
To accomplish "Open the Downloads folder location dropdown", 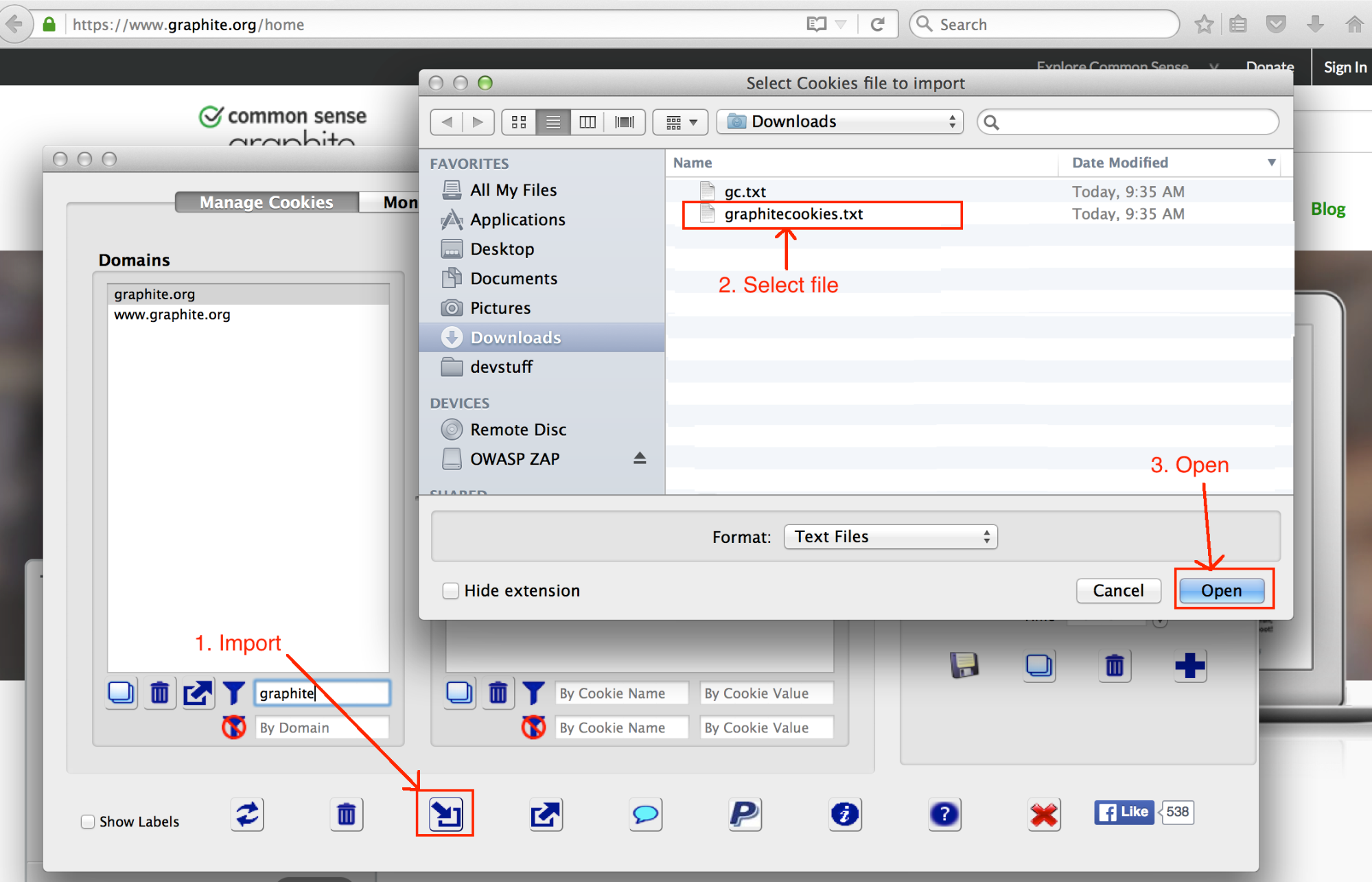I will (840, 121).
